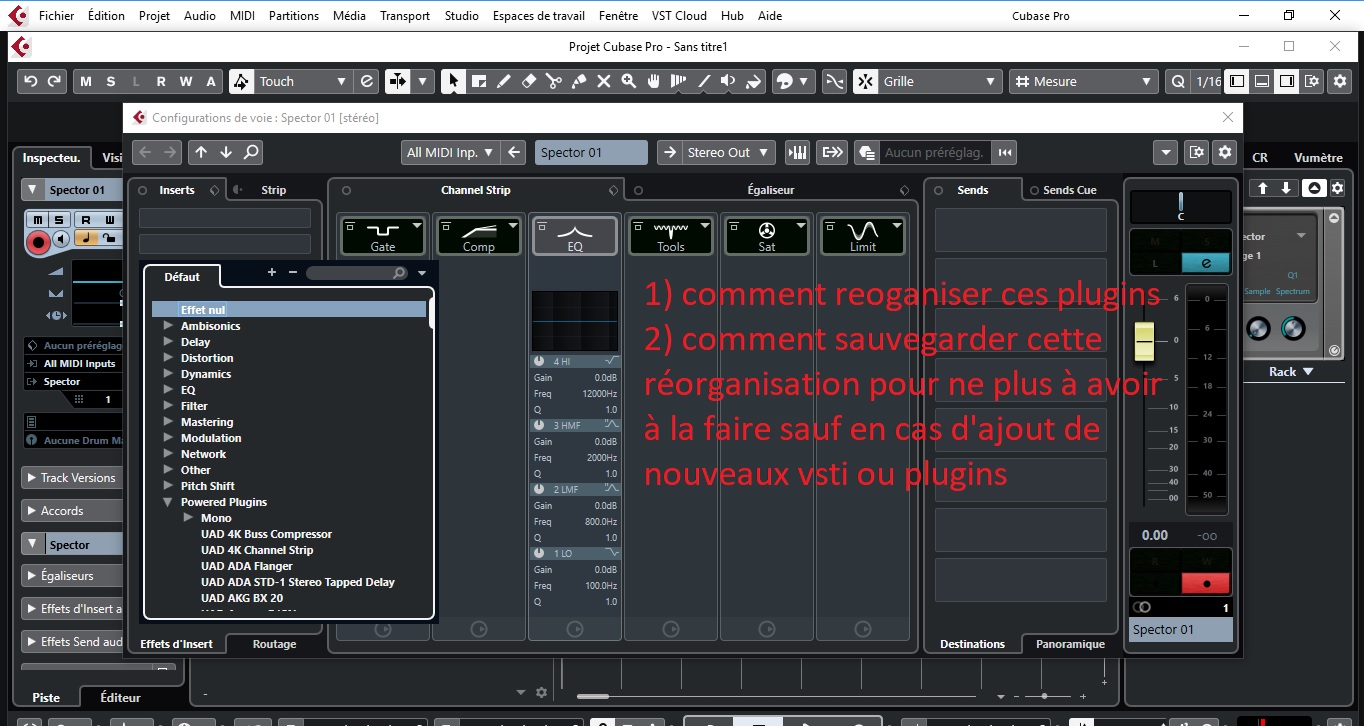Switch to the Sends Cue tab
Screen dimensions: 1364x726
coord(1069,189)
